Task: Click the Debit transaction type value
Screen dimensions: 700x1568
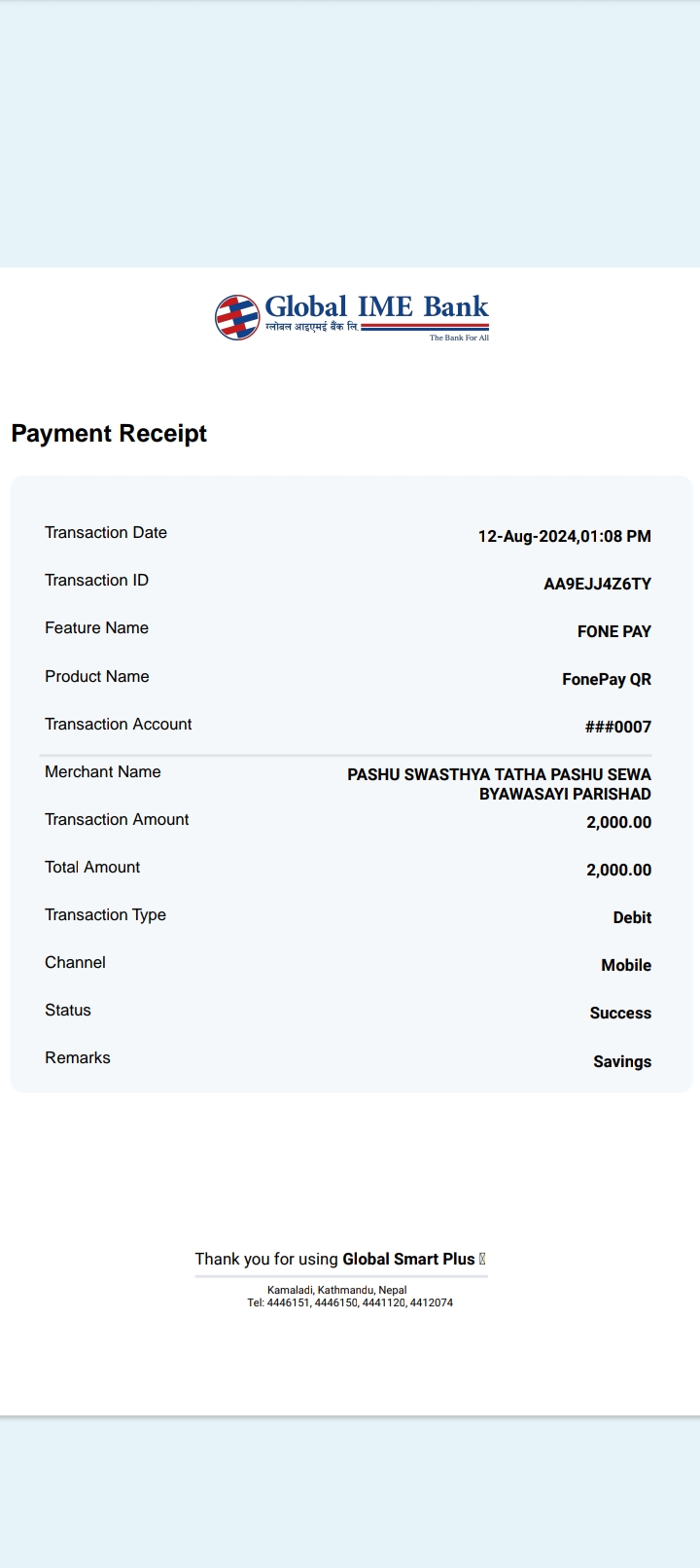Action: (632, 917)
